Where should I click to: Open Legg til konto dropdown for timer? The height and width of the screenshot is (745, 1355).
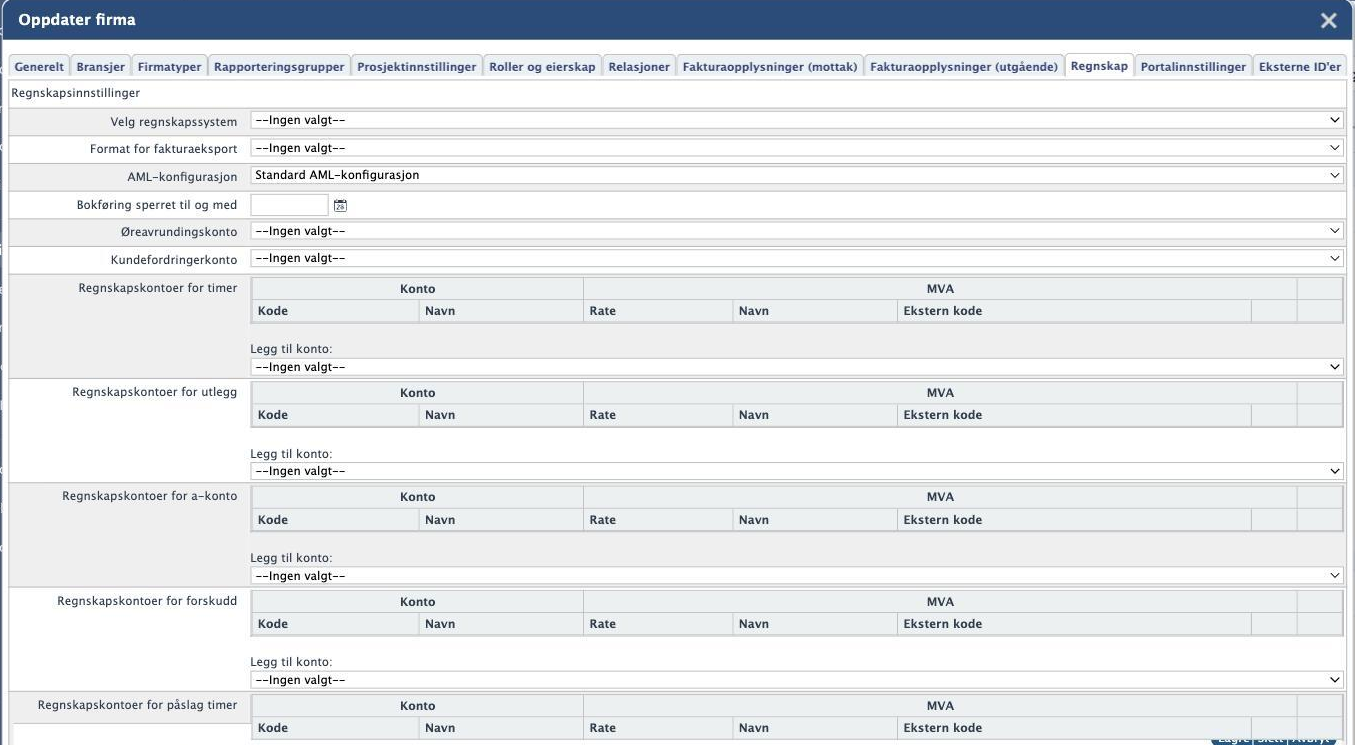[x=796, y=367]
